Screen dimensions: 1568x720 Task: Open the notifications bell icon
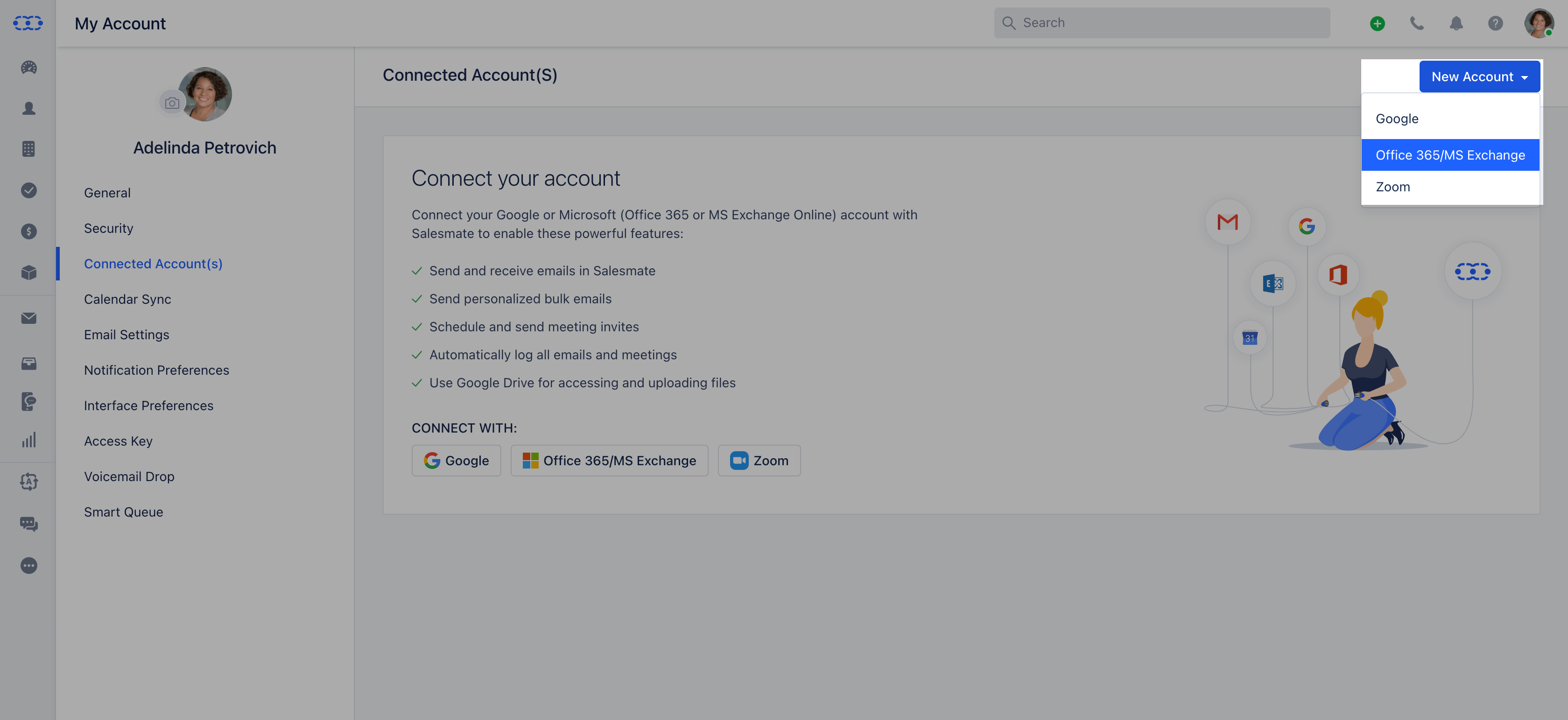tap(1456, 23)
